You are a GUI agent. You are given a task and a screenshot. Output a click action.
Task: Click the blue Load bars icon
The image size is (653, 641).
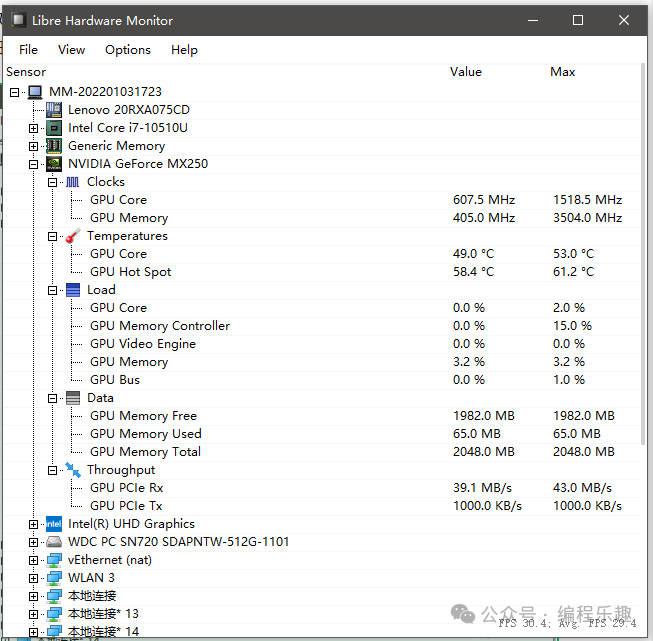click(73, 290)
